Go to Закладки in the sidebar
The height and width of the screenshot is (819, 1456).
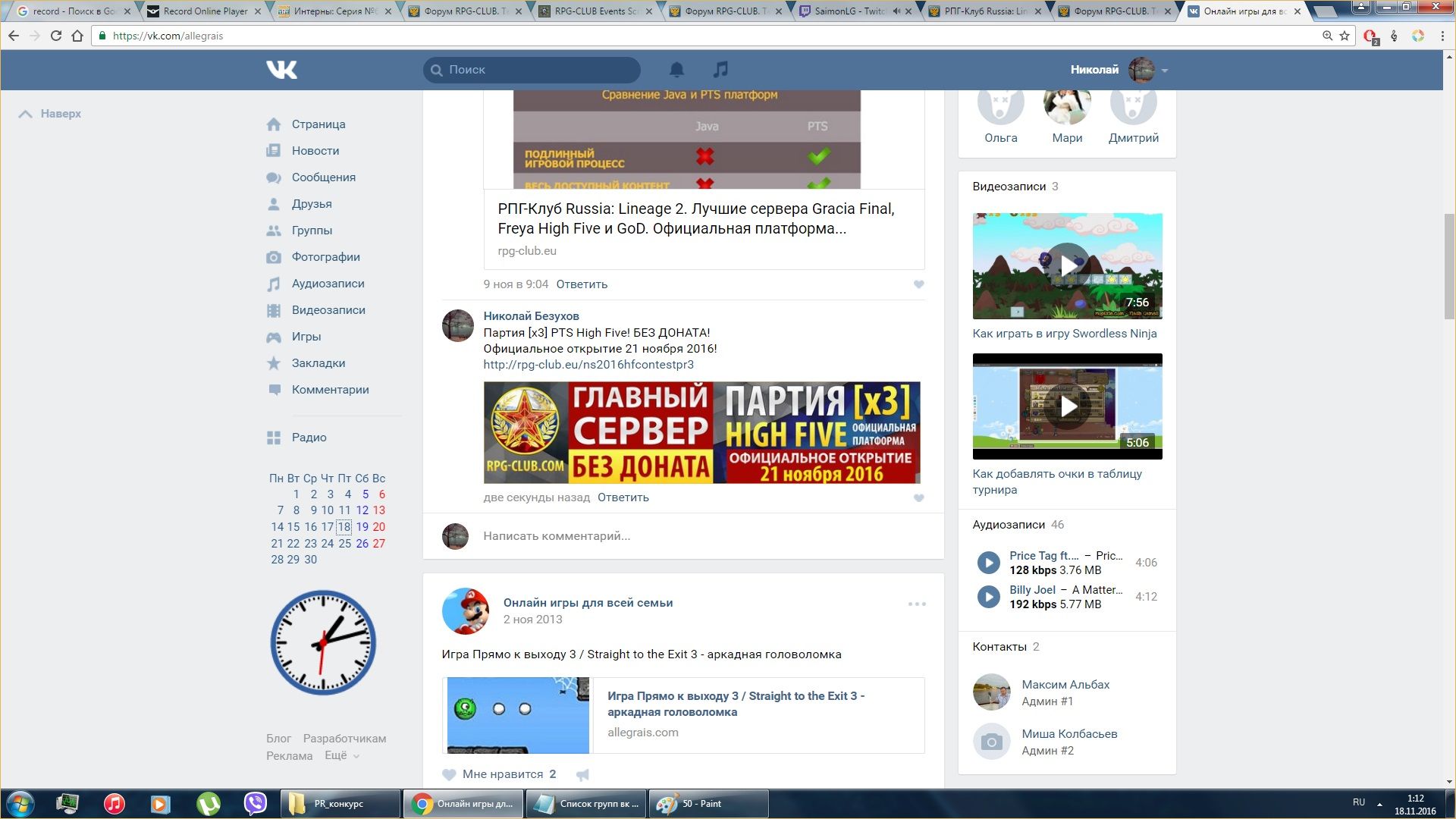[318, 363]
